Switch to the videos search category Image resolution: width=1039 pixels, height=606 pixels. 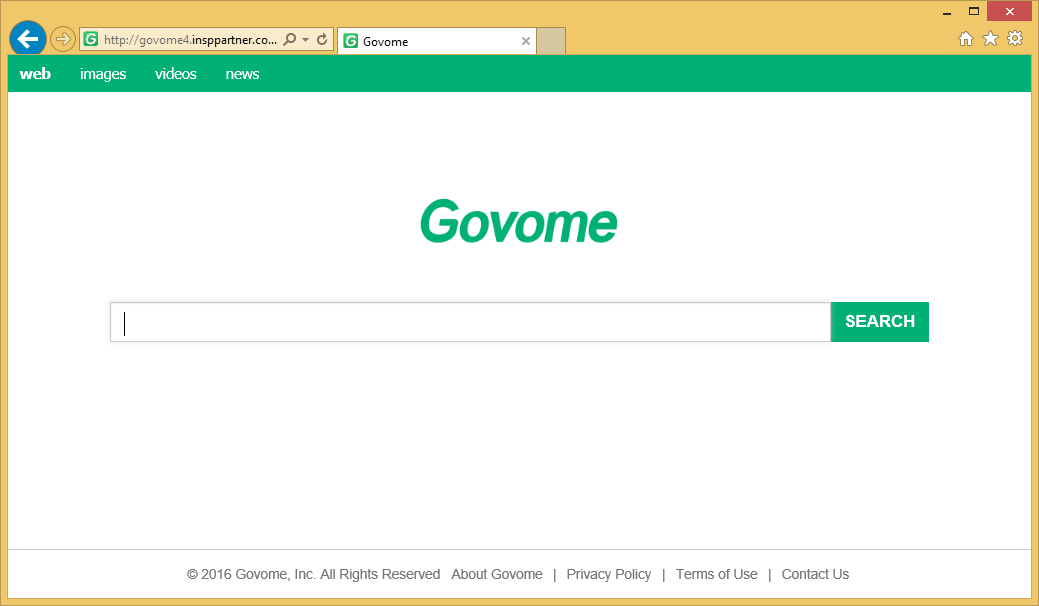click(x=175, y=73)
